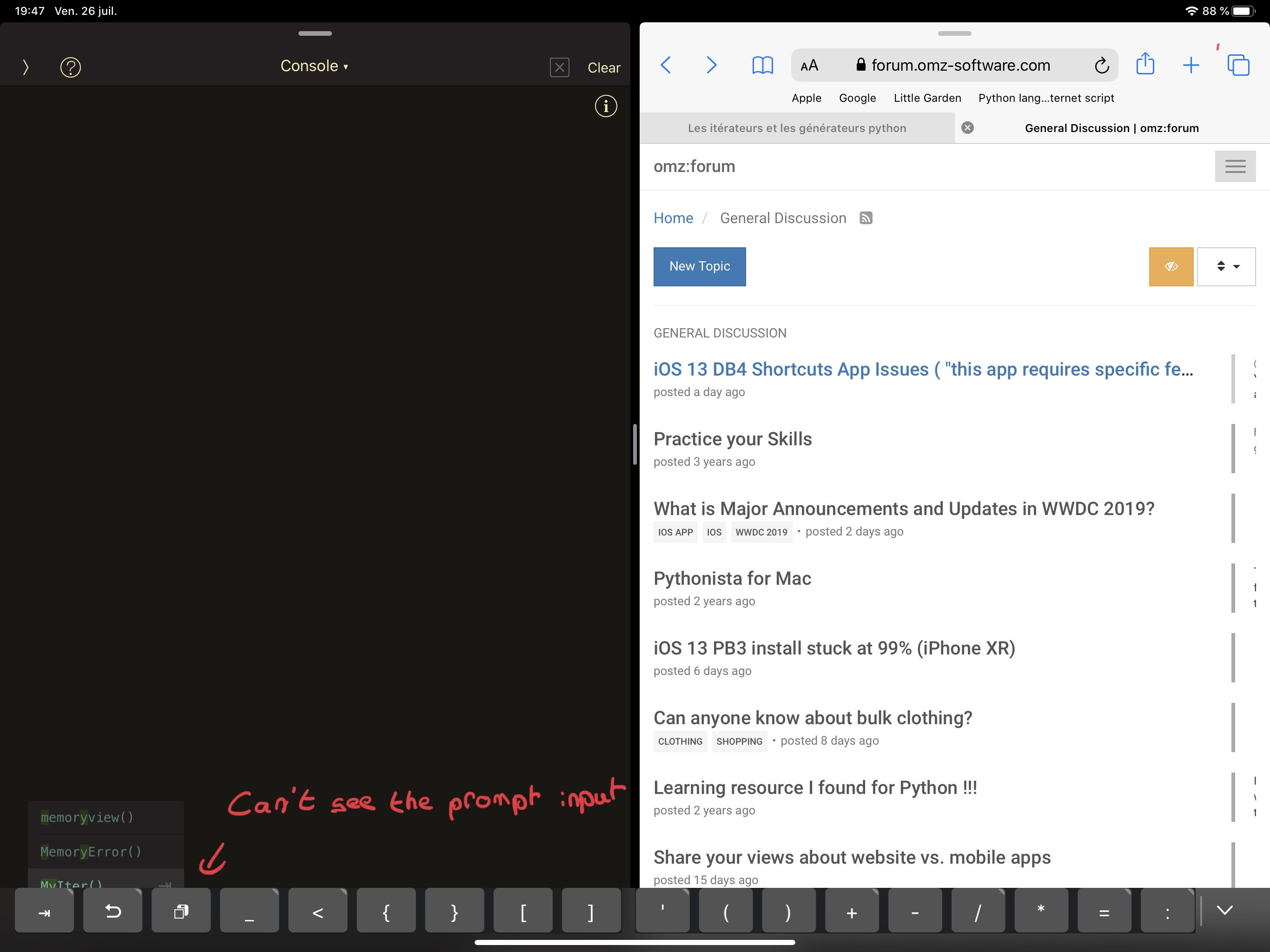Open the omz:forum site title

(694, 166)
